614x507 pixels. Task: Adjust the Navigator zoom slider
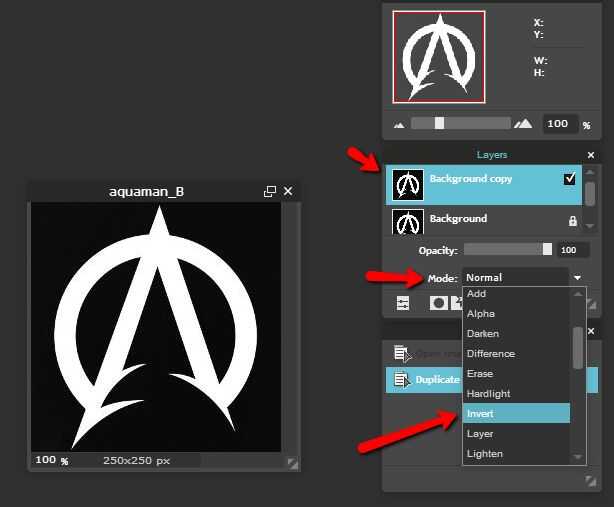click(439, 123)
